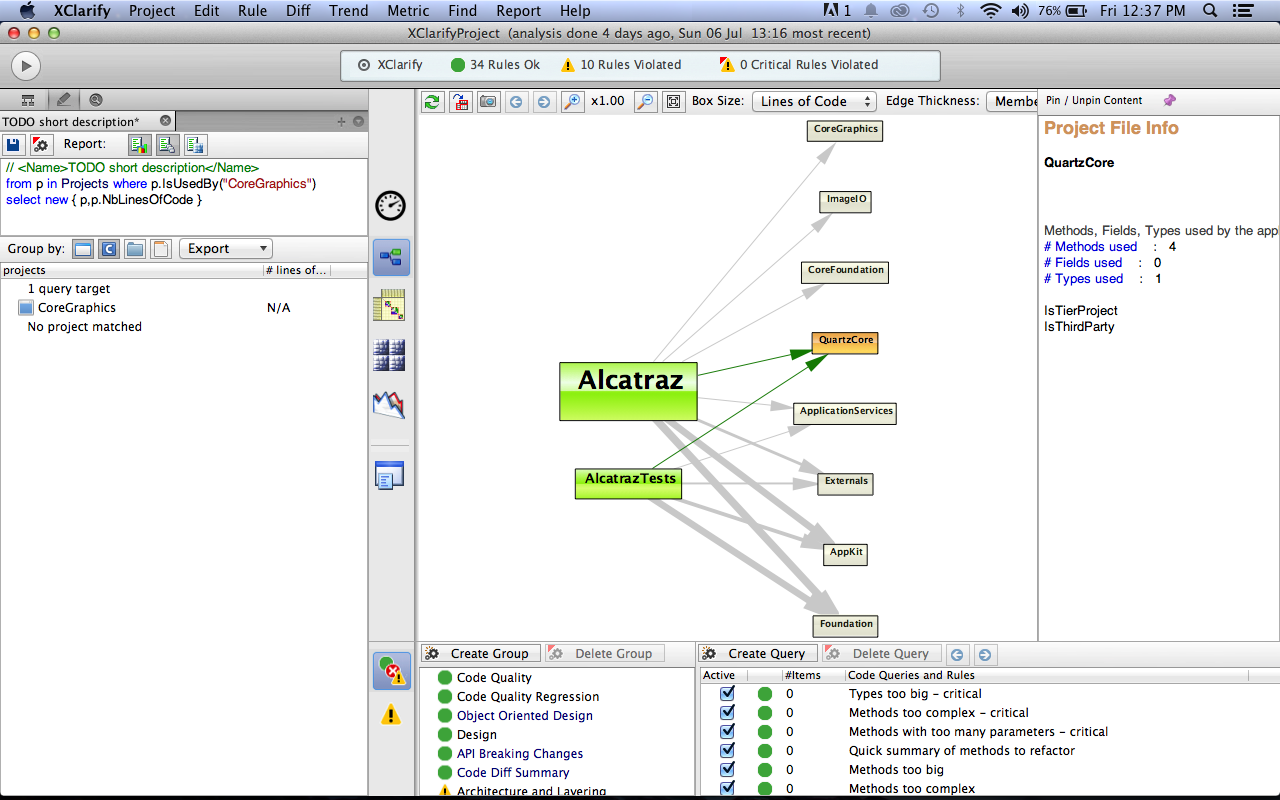1280x800 pixels.
Task: Group results by file icon
Action: click(x=161, y=248)
